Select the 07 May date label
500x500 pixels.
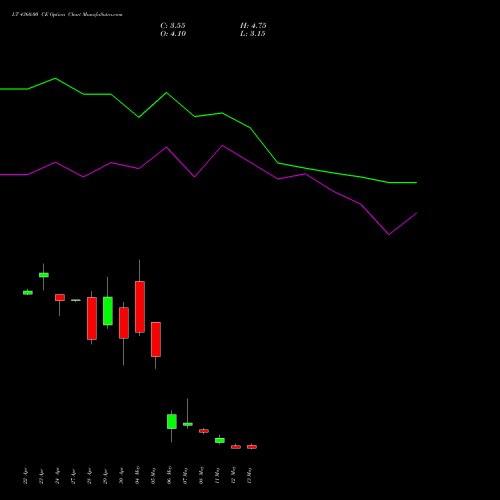[x=186, y=475]
